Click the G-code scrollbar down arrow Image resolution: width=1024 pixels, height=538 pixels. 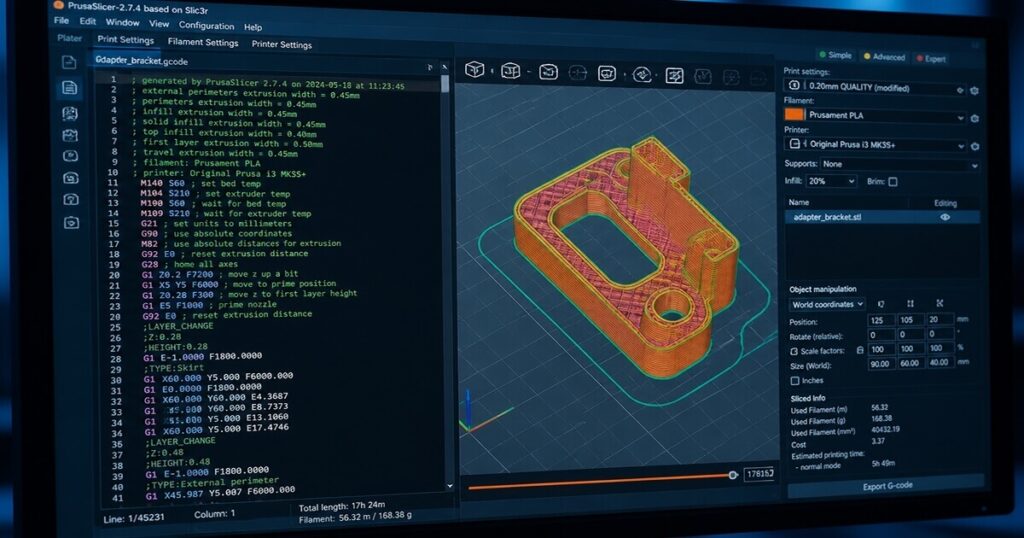449,486
